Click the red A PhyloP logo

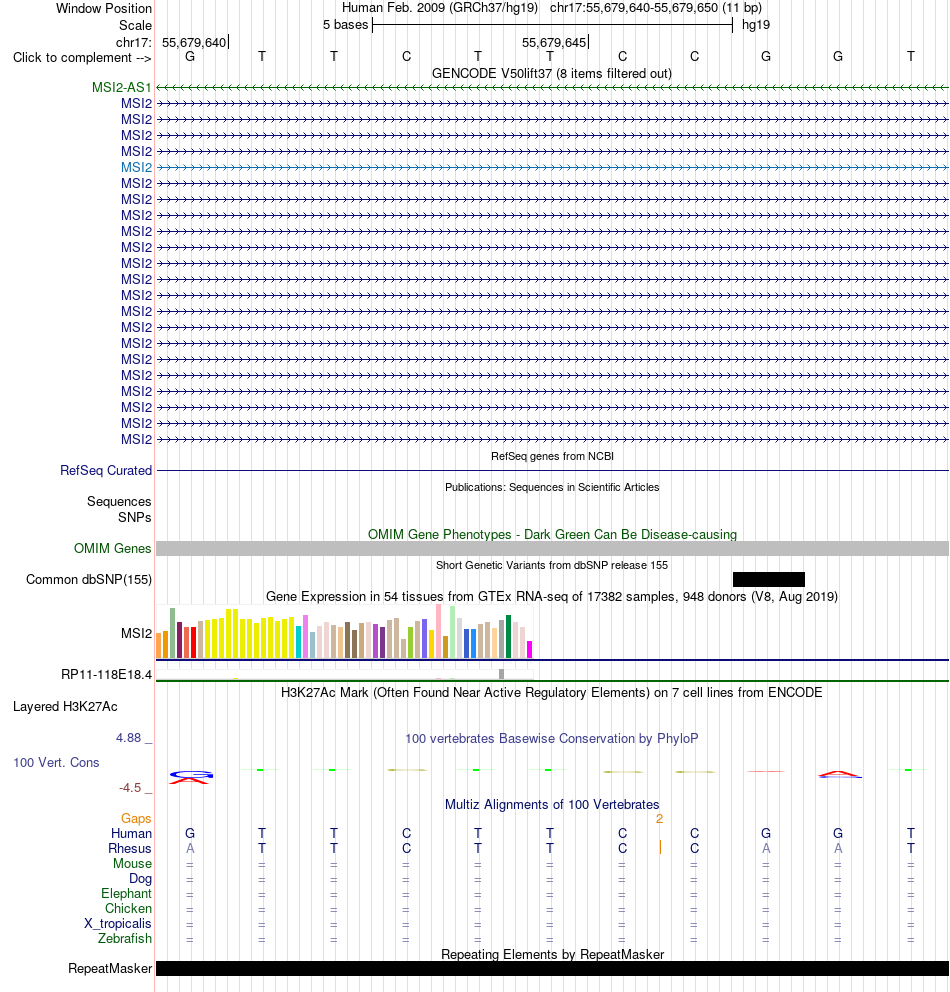click(x=839, y=774)
